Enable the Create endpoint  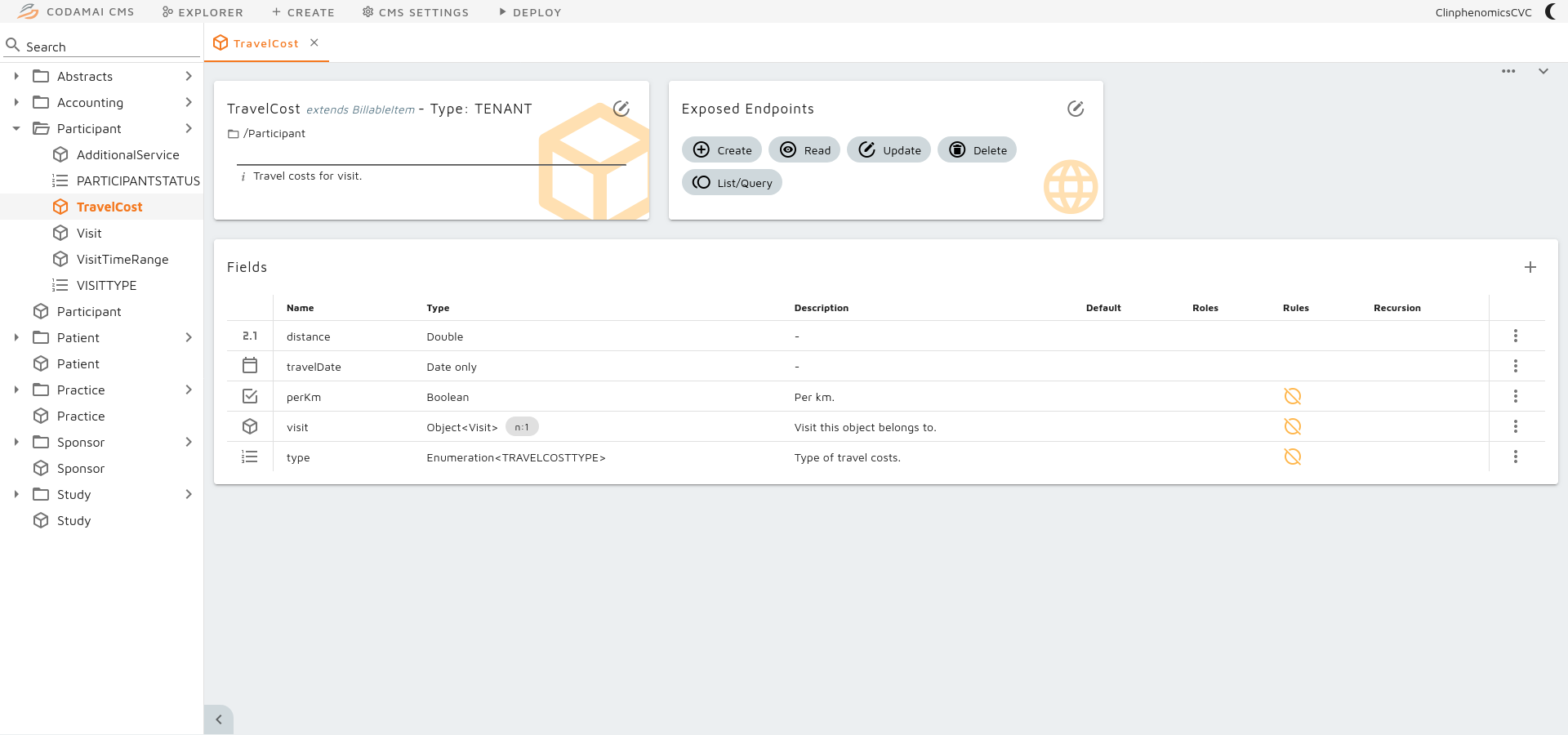[x=721, y=149]
